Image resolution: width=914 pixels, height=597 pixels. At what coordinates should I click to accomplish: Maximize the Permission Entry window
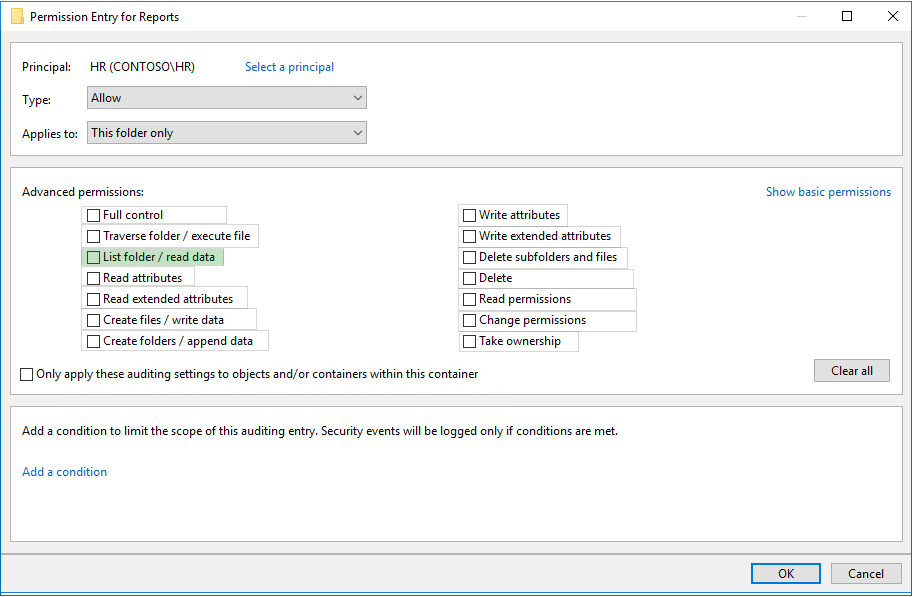(847, 16)
